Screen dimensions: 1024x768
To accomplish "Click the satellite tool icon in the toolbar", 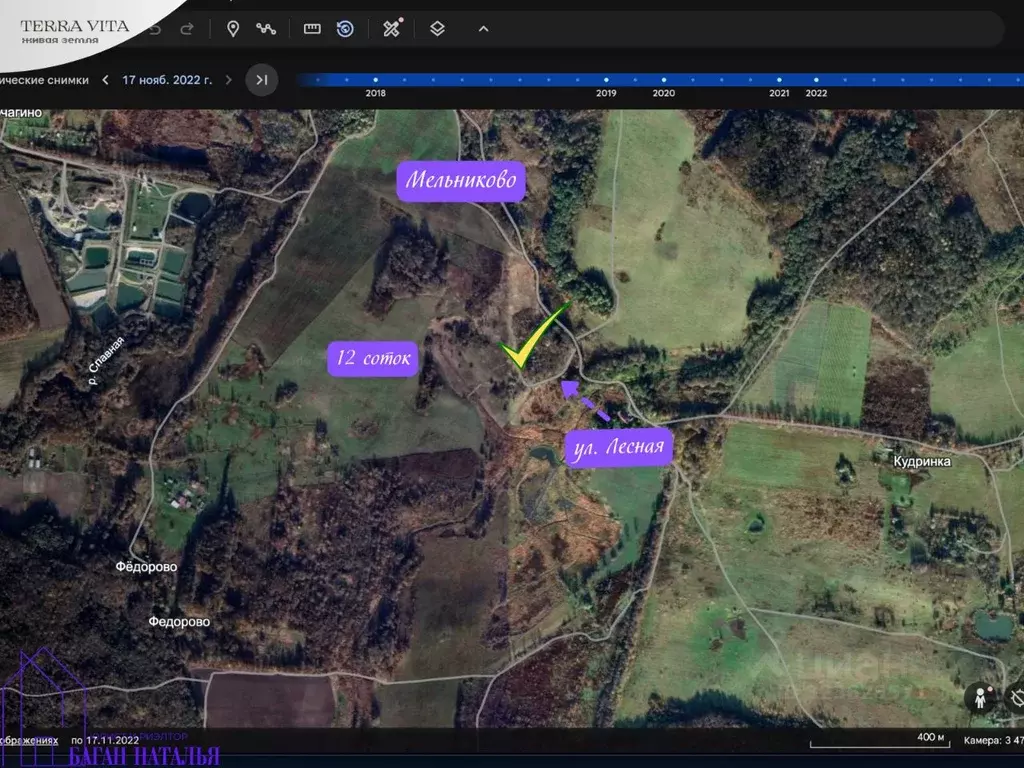I will [392, 28].
